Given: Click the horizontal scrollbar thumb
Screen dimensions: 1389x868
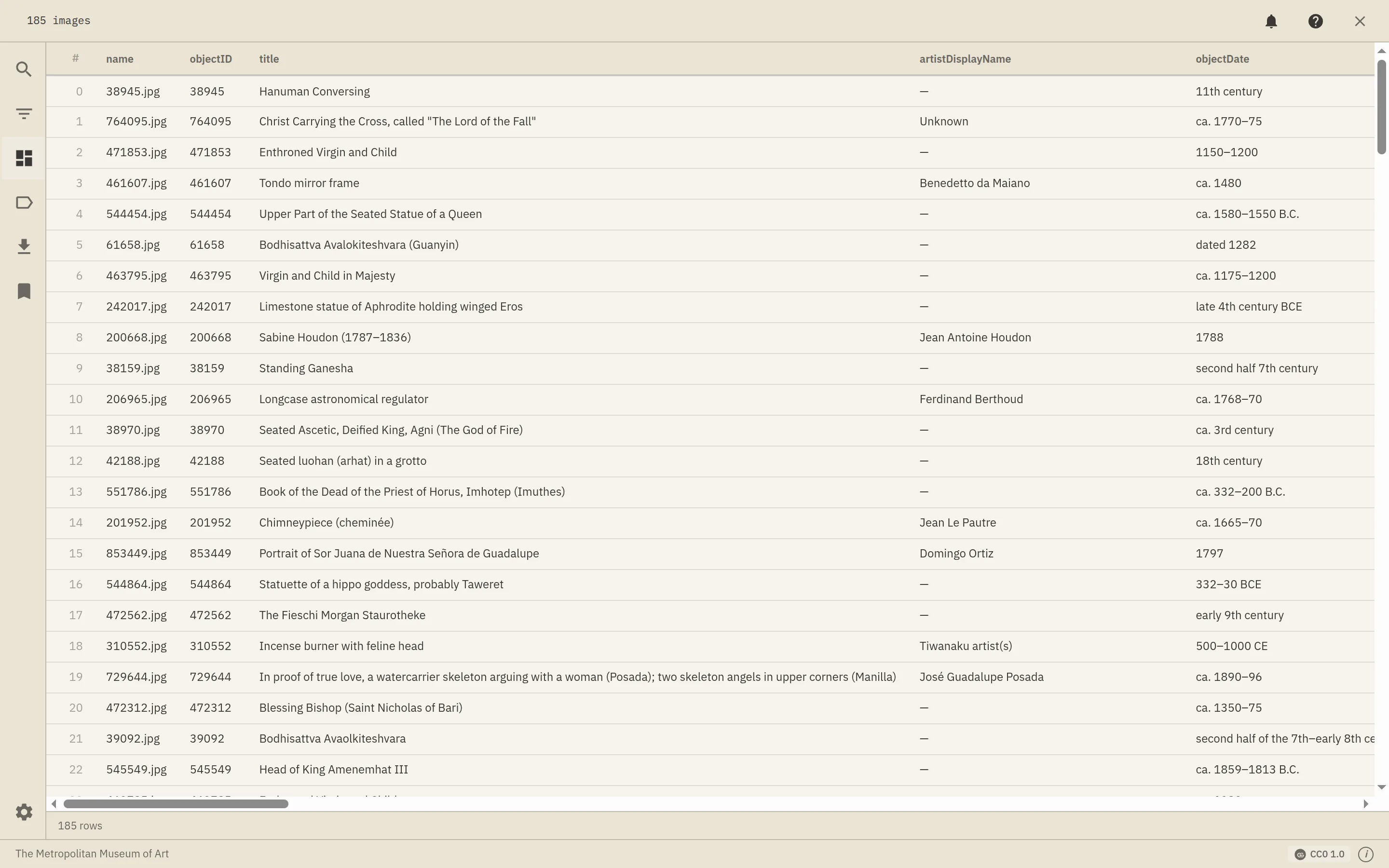Looking at the screenshot, I should pos(176,804).
